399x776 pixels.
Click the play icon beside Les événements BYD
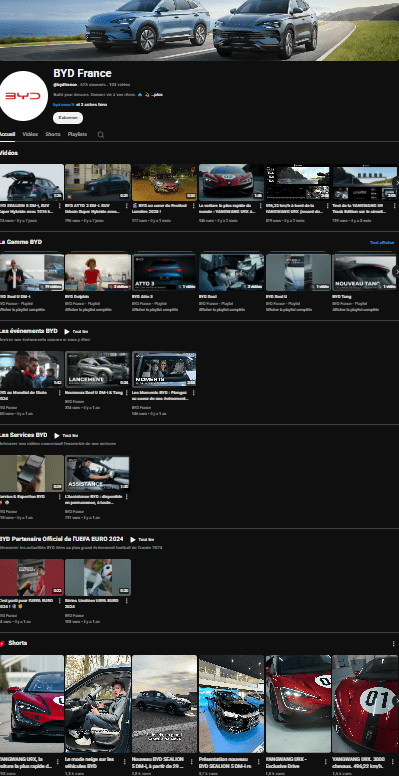pyautogui.click(x=67, y=332)
